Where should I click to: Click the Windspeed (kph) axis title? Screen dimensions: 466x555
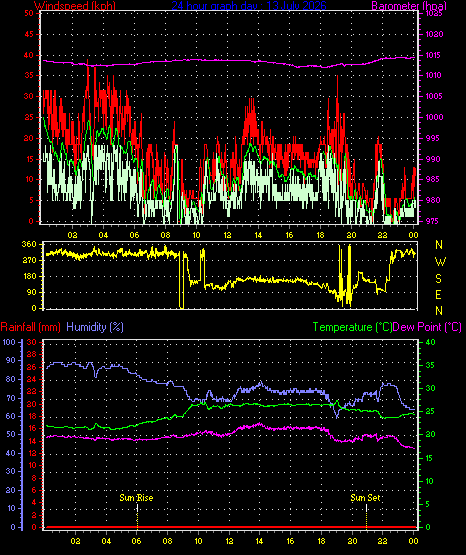tap(75, 6)
